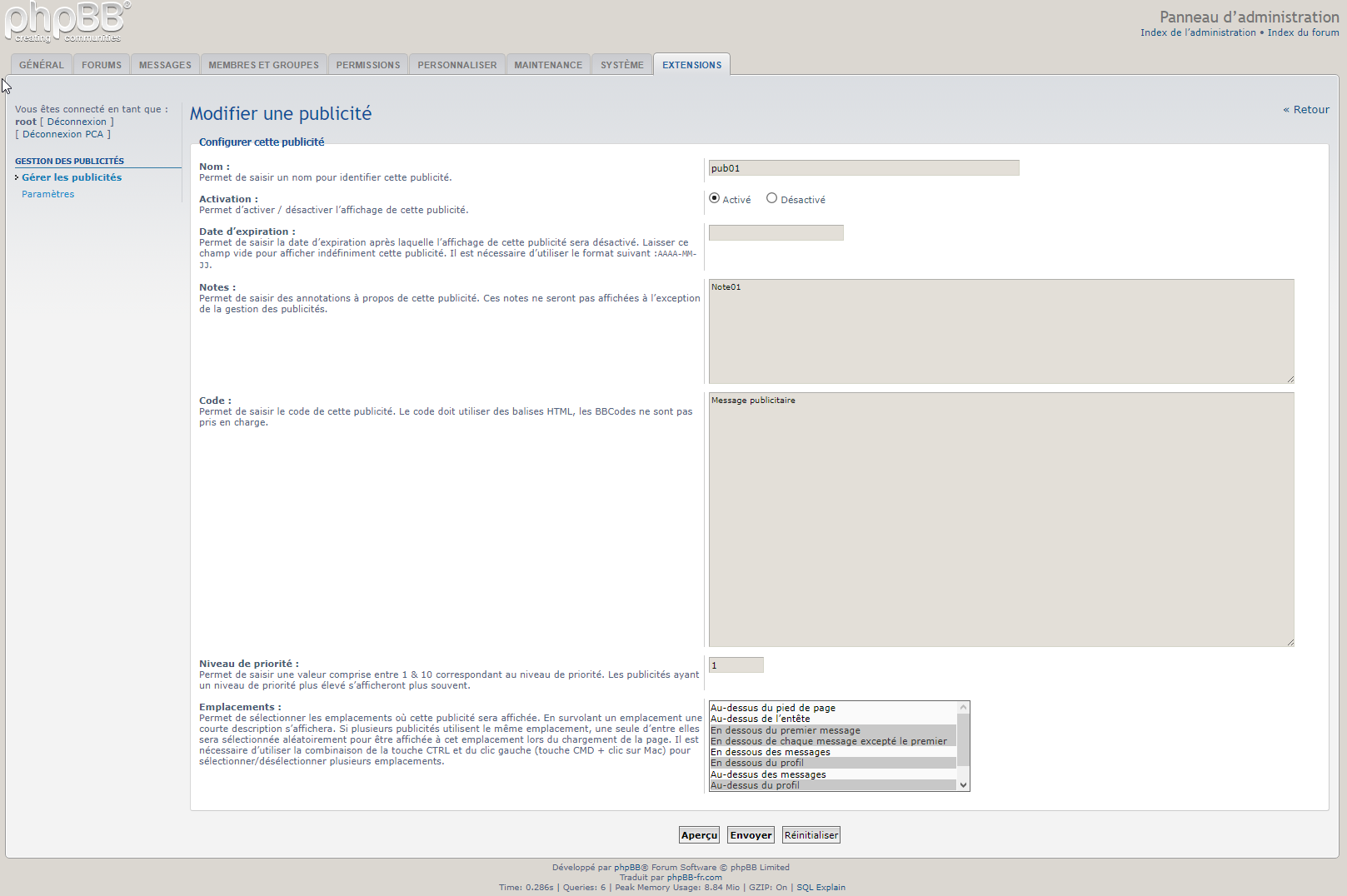Click the resize handle of Code textarea
This screenshot has height=896, width=1347.
[x=1290, y=642]
